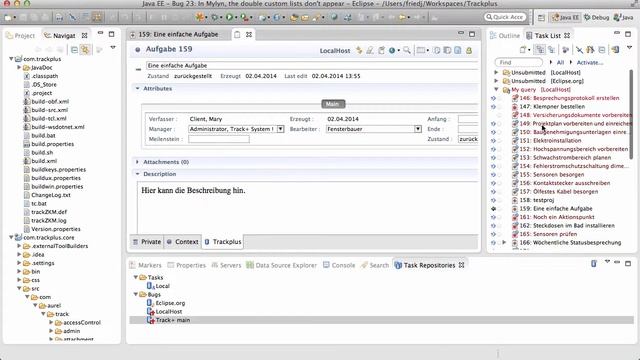Click the pencil edit icon in task editor toolbar

click(370, 50)
